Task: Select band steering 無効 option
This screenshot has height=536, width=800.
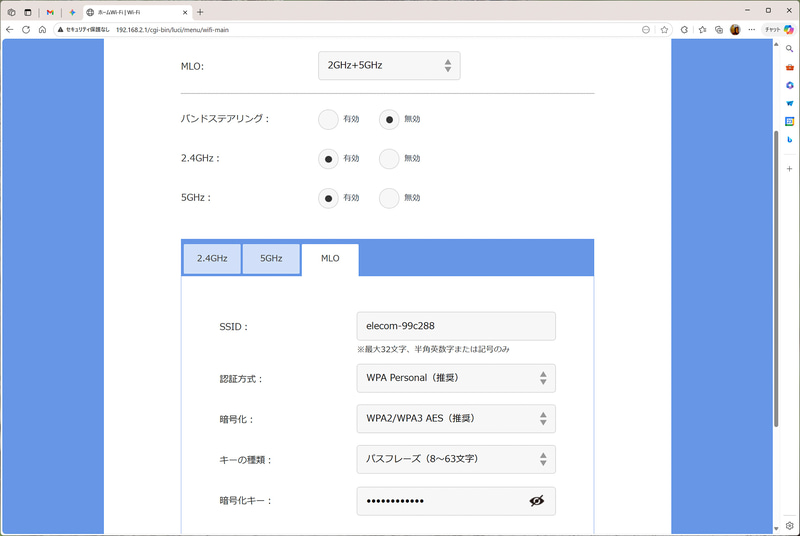Action: 389,119
